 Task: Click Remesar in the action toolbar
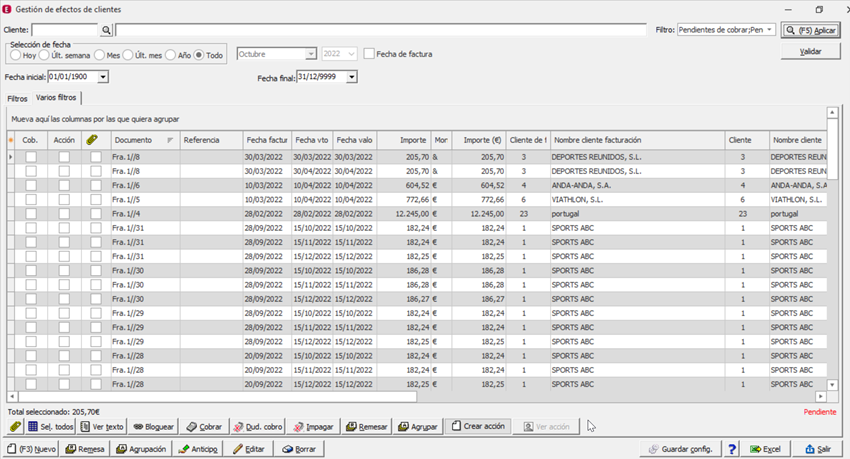367,426
